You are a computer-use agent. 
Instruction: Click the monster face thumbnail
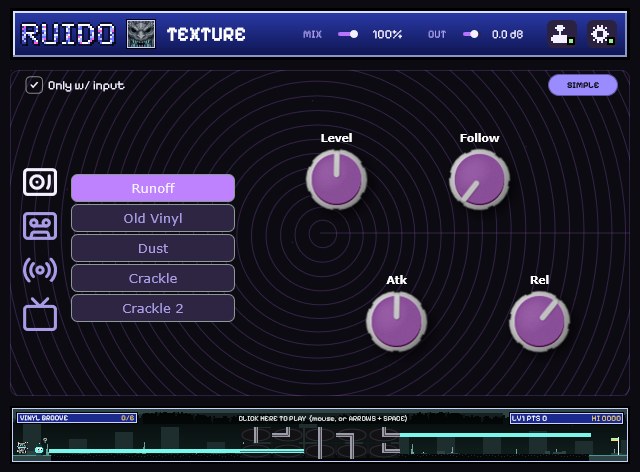point(141,34)
